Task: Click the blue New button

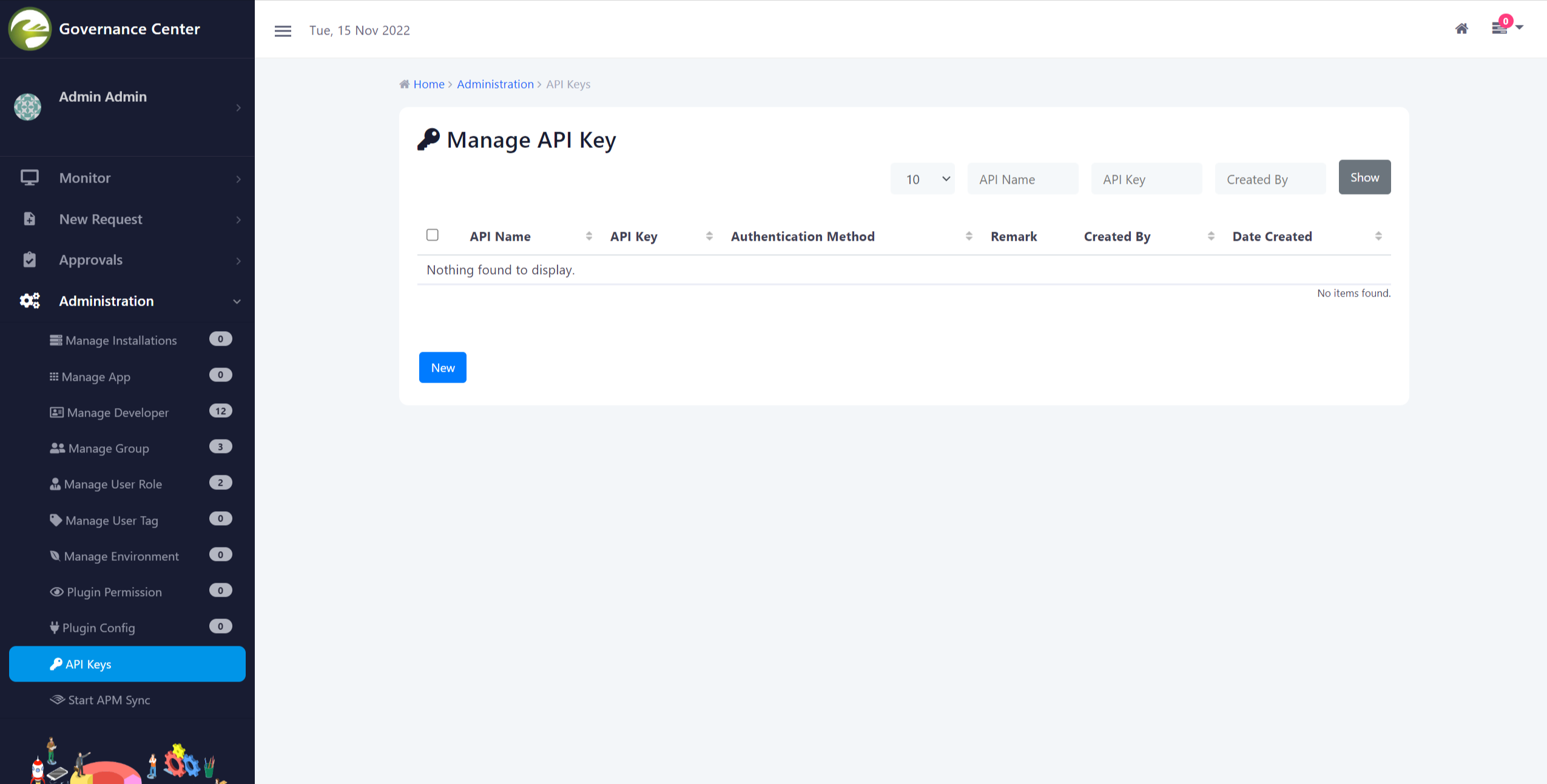Action: tap(442, 367)
